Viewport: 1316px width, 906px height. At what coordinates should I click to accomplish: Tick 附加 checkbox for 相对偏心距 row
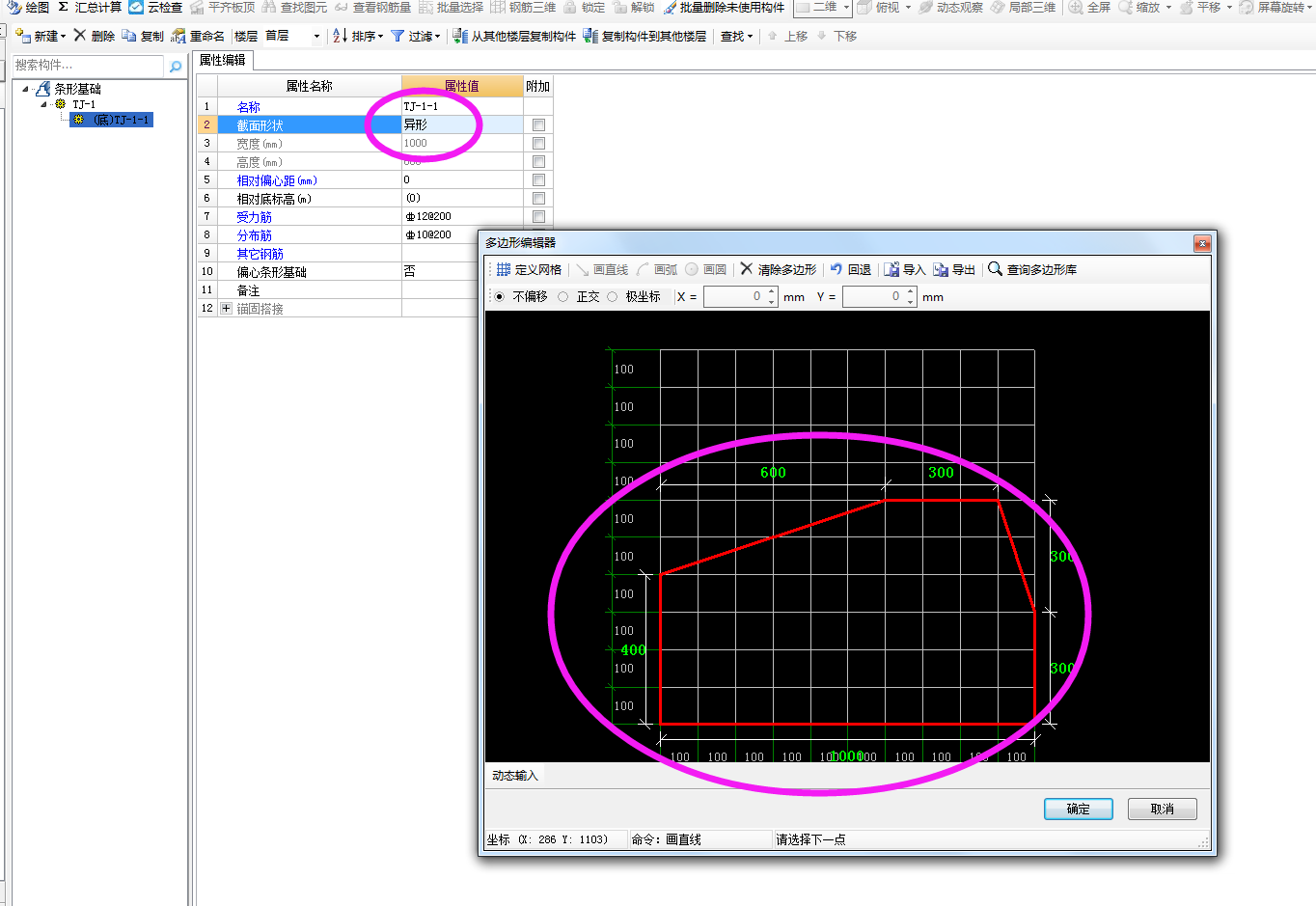[x=538, y=179]
